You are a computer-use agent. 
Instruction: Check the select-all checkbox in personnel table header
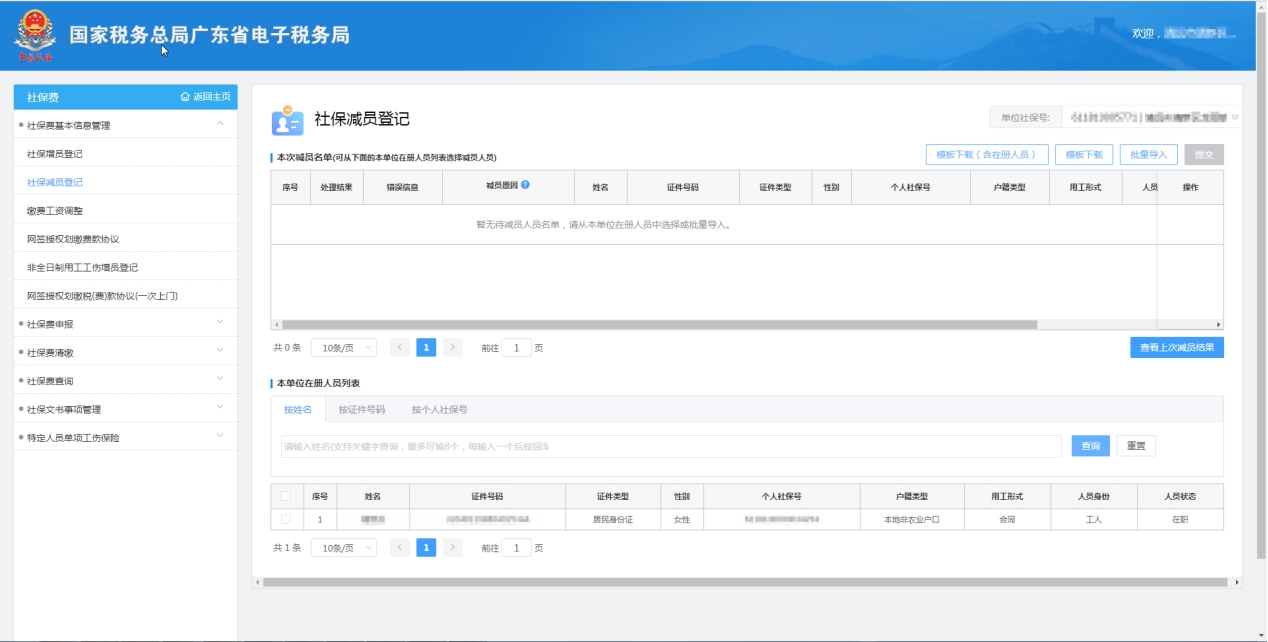[x=286, y=496]
